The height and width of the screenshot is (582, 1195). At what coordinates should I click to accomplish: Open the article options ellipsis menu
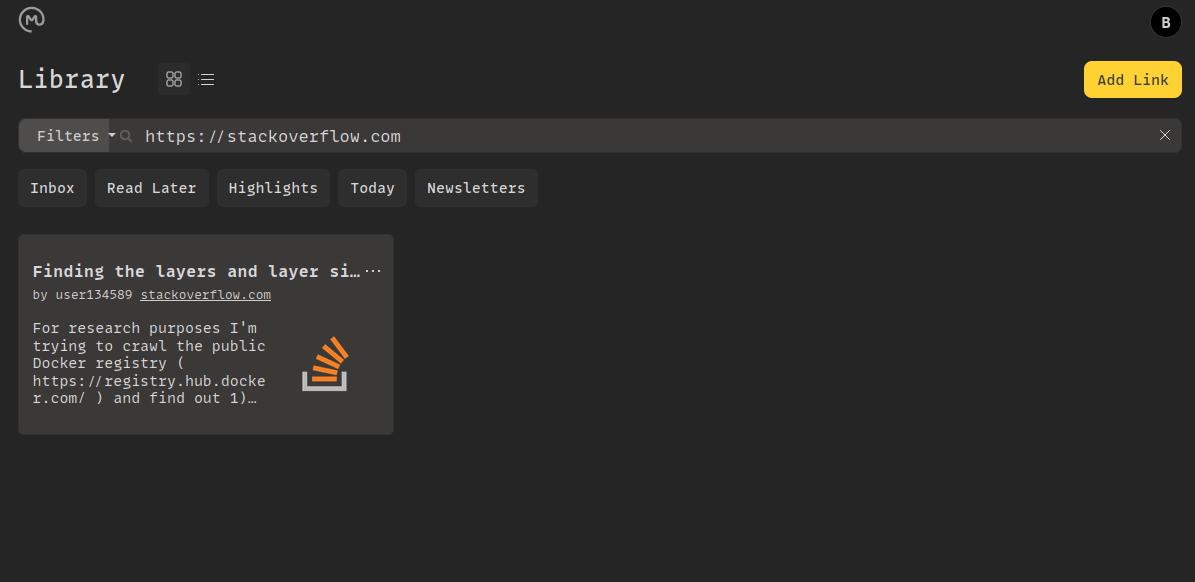pyautogui.click(x=374, y=270)
